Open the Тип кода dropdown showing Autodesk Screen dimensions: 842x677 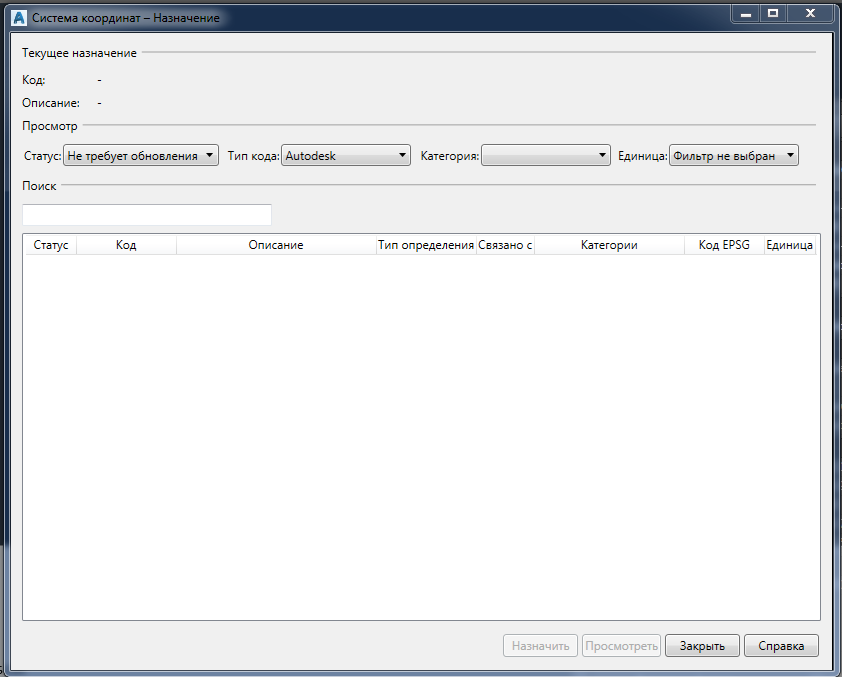pyautogui.click(x=346, y=156)
